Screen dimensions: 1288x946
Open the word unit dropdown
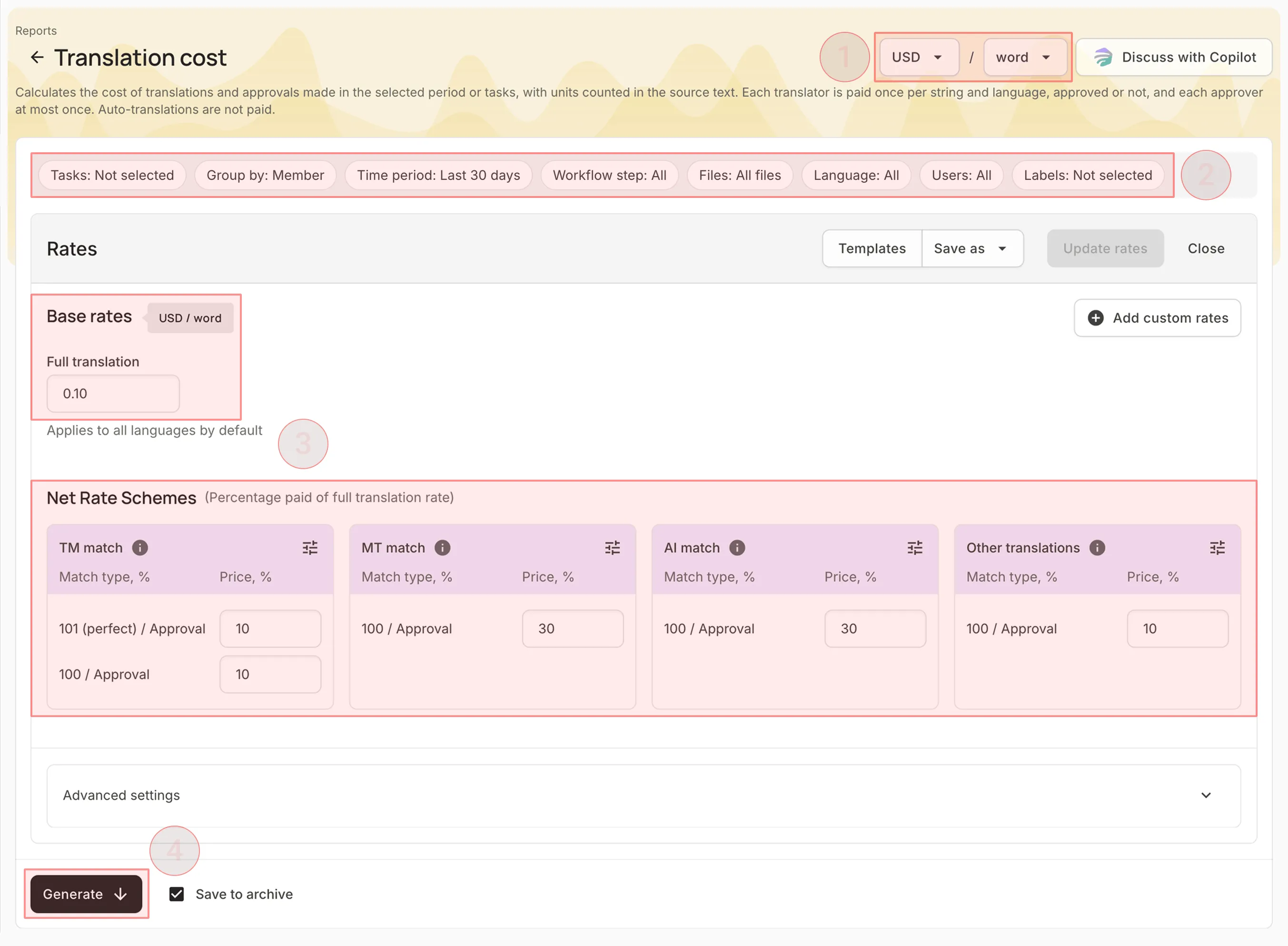(x=1025, y=57)
